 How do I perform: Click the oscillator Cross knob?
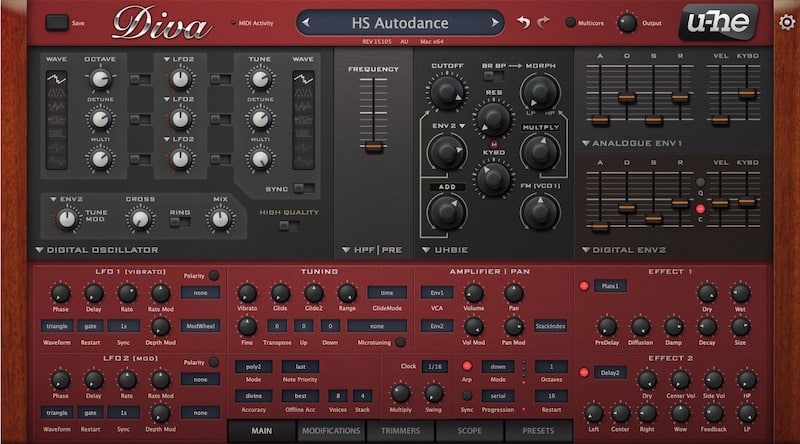tap(140, 219)
